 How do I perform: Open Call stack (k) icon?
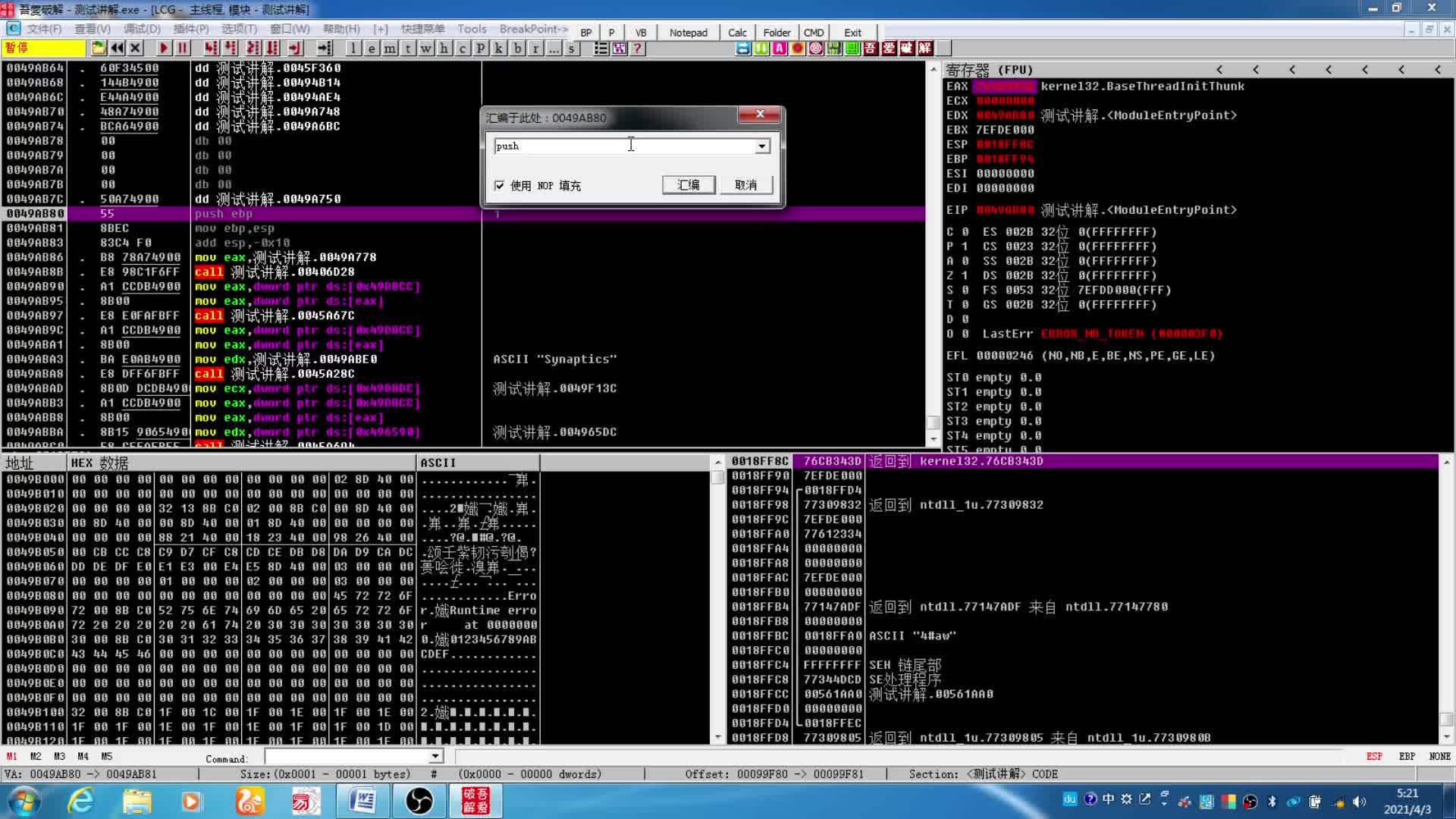(x=499, y=49)
